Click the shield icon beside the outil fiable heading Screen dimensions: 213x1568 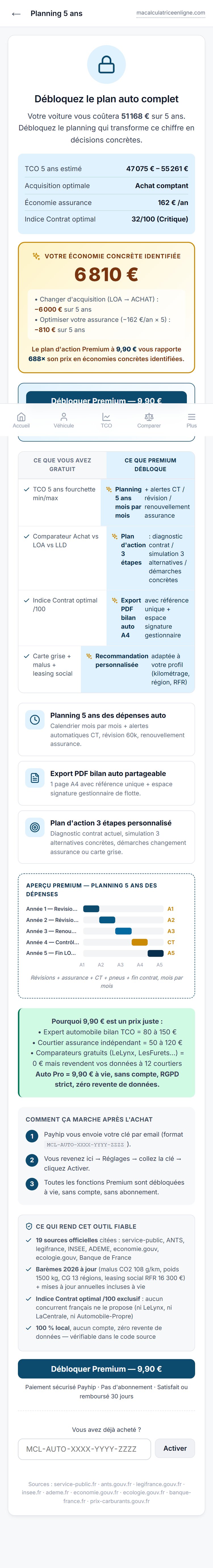click(x=29, y=1226)
